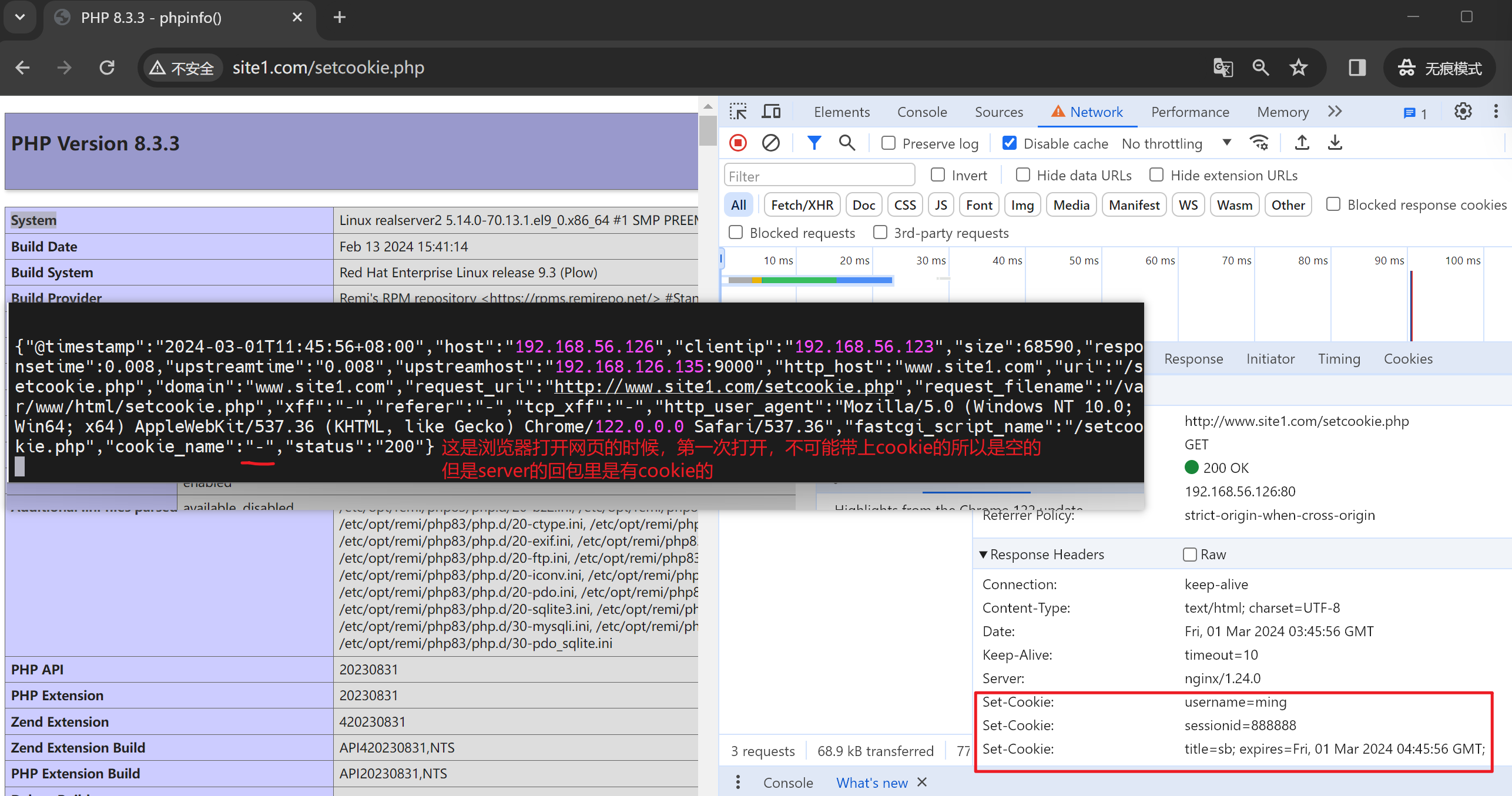The width and height of the screenshot is (1512, 796).
Task: Toggle device toolbar emulation icon
Action: [x=771, y=112]
